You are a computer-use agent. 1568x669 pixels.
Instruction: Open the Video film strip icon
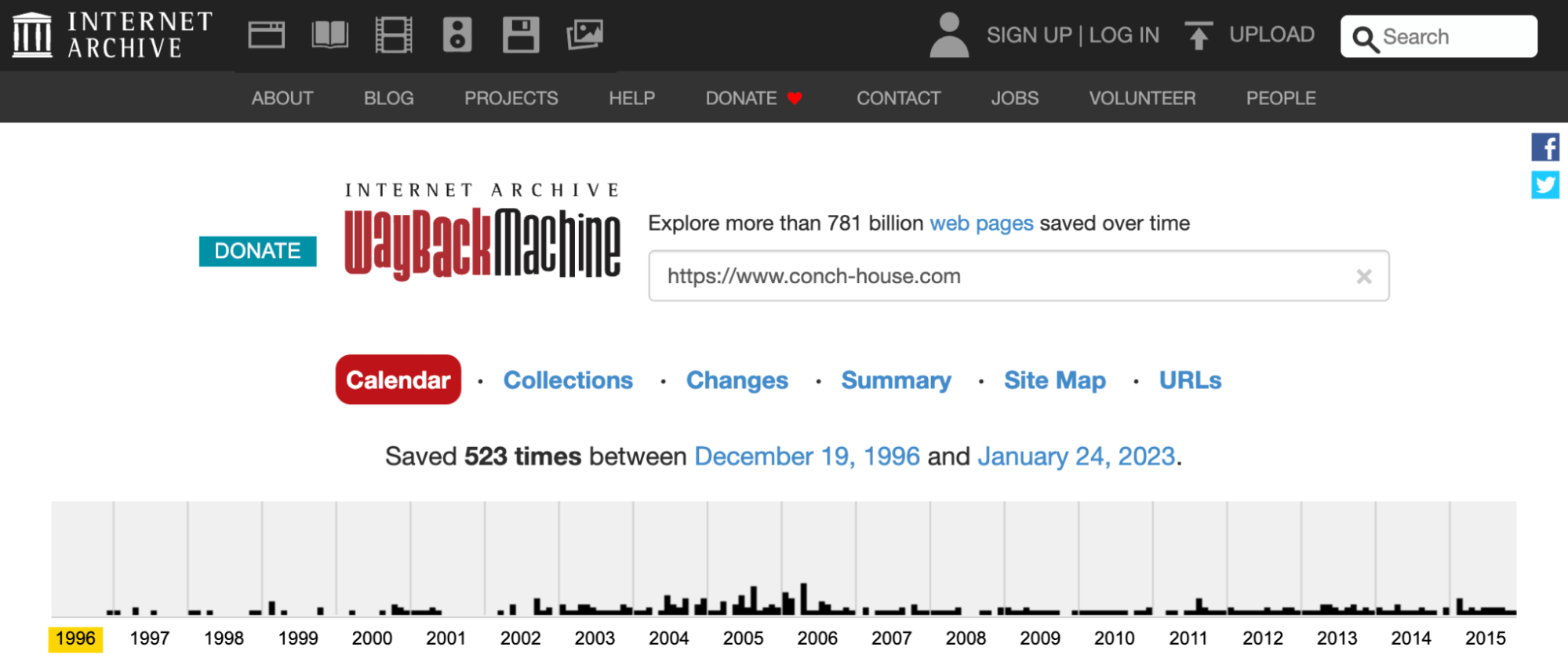[x=394, y=35]
